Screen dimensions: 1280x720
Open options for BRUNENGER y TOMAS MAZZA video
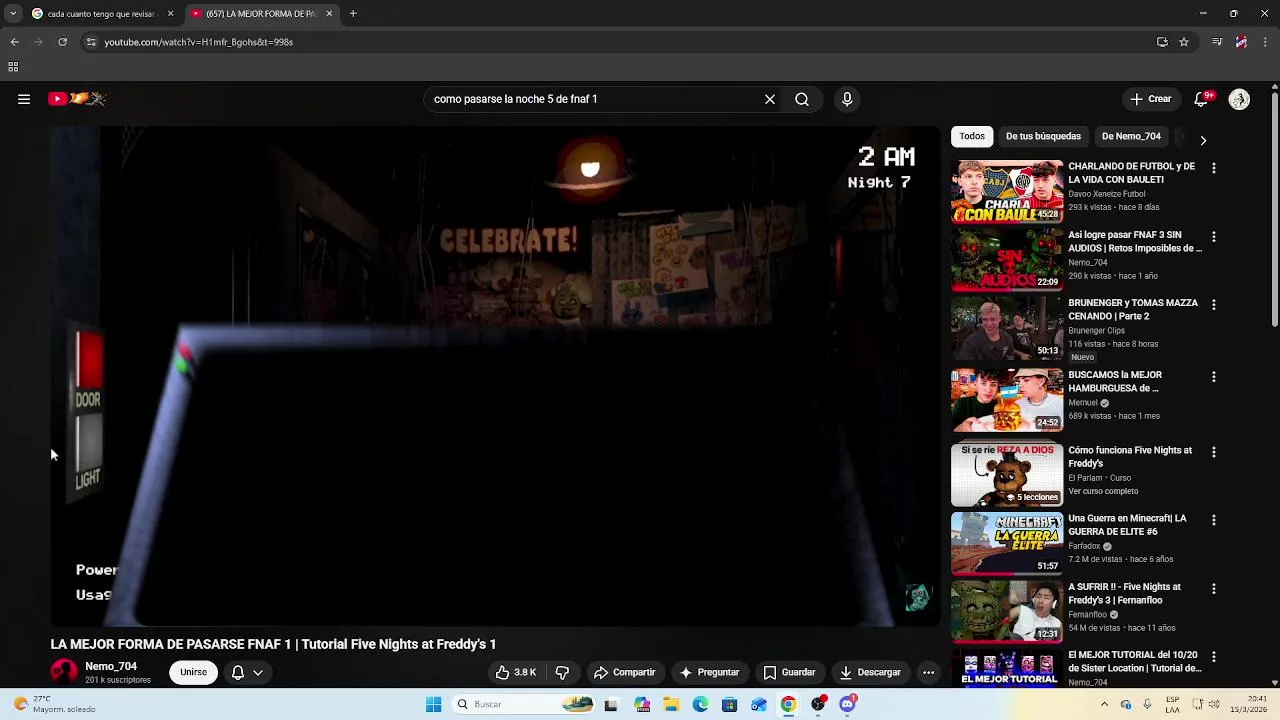[1214, 305]
